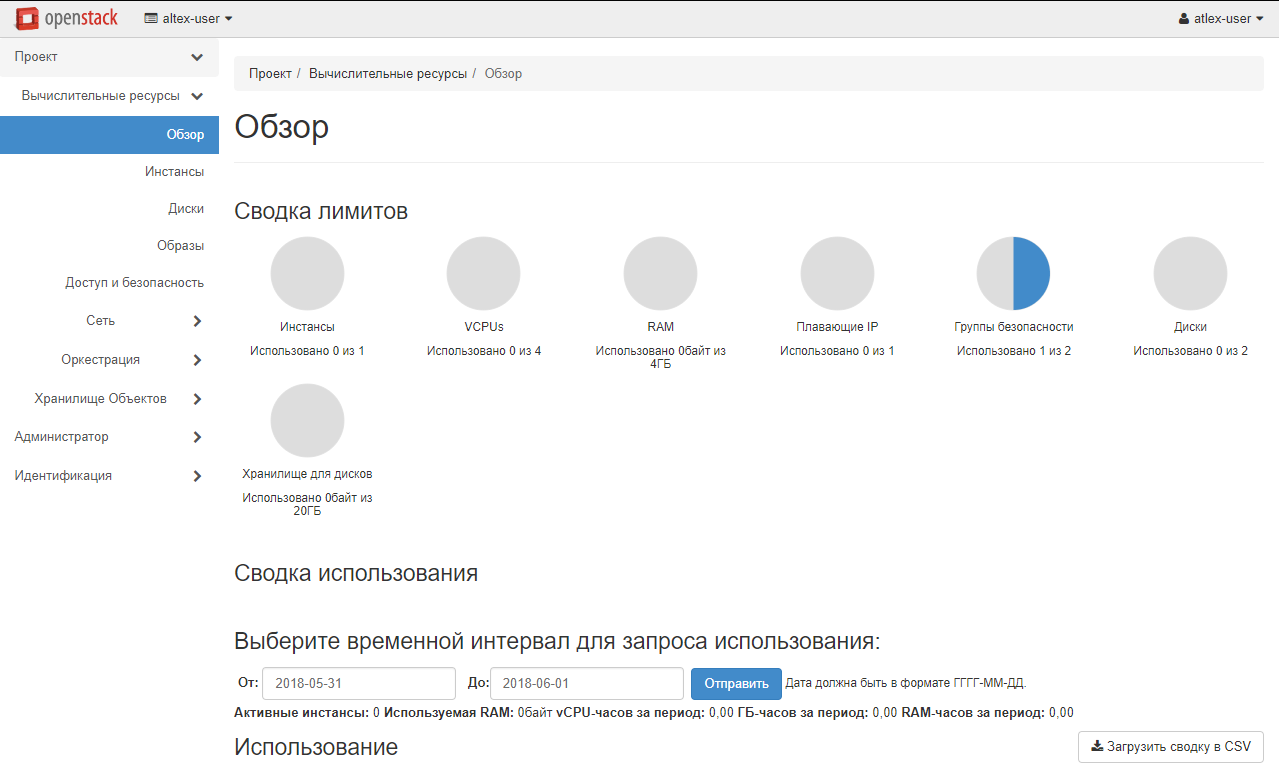Click the От start date field
This screenshot has height=772, width=1279.
pyautogui.click(x=358, y=684)
